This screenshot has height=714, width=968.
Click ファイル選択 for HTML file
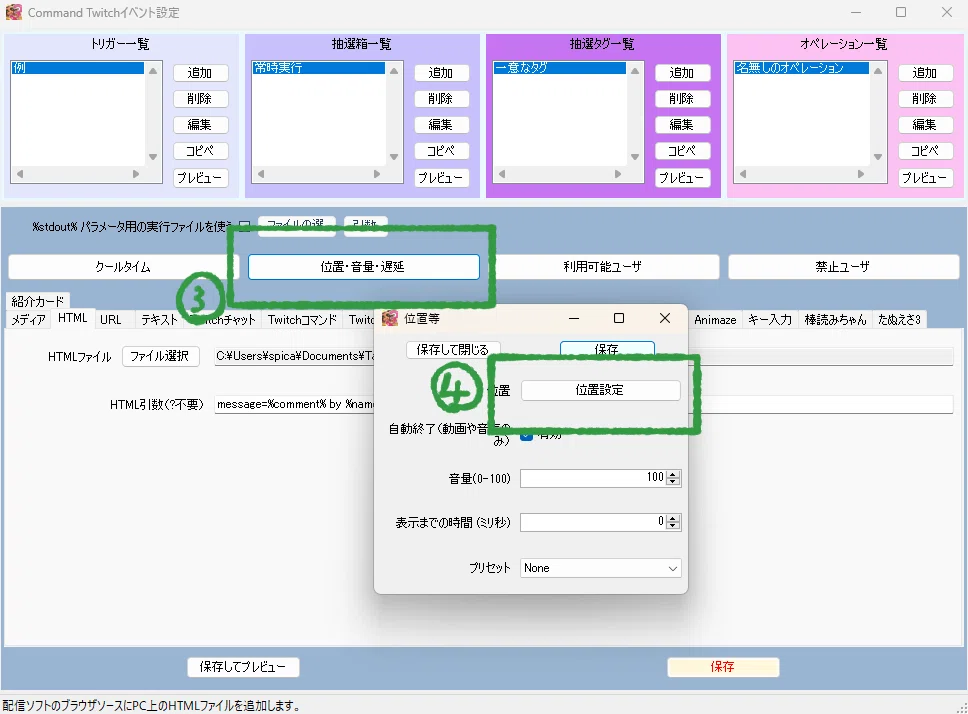tap(161, 356)
